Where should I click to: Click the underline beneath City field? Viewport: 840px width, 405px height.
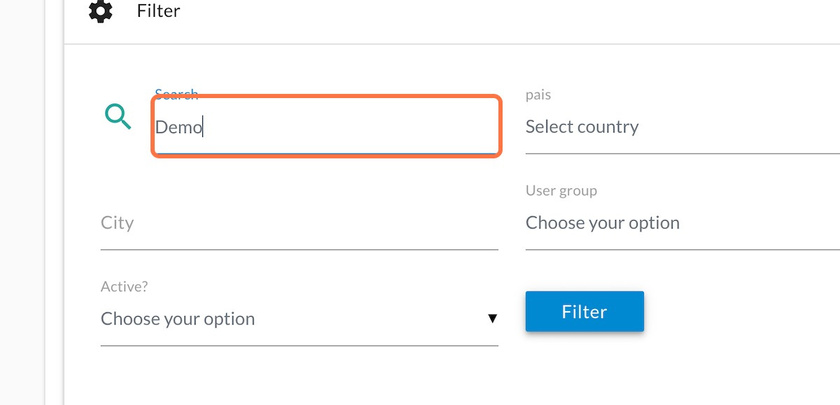299,250
